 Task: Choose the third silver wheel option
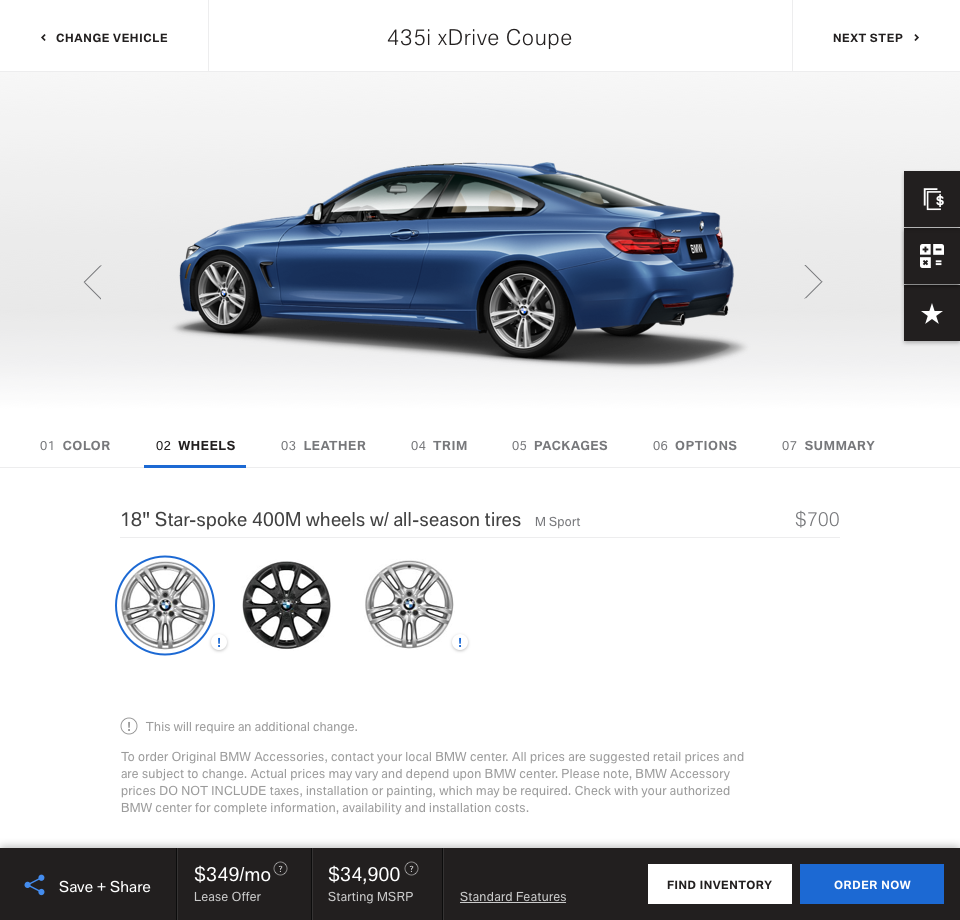(x=409, y=605)
